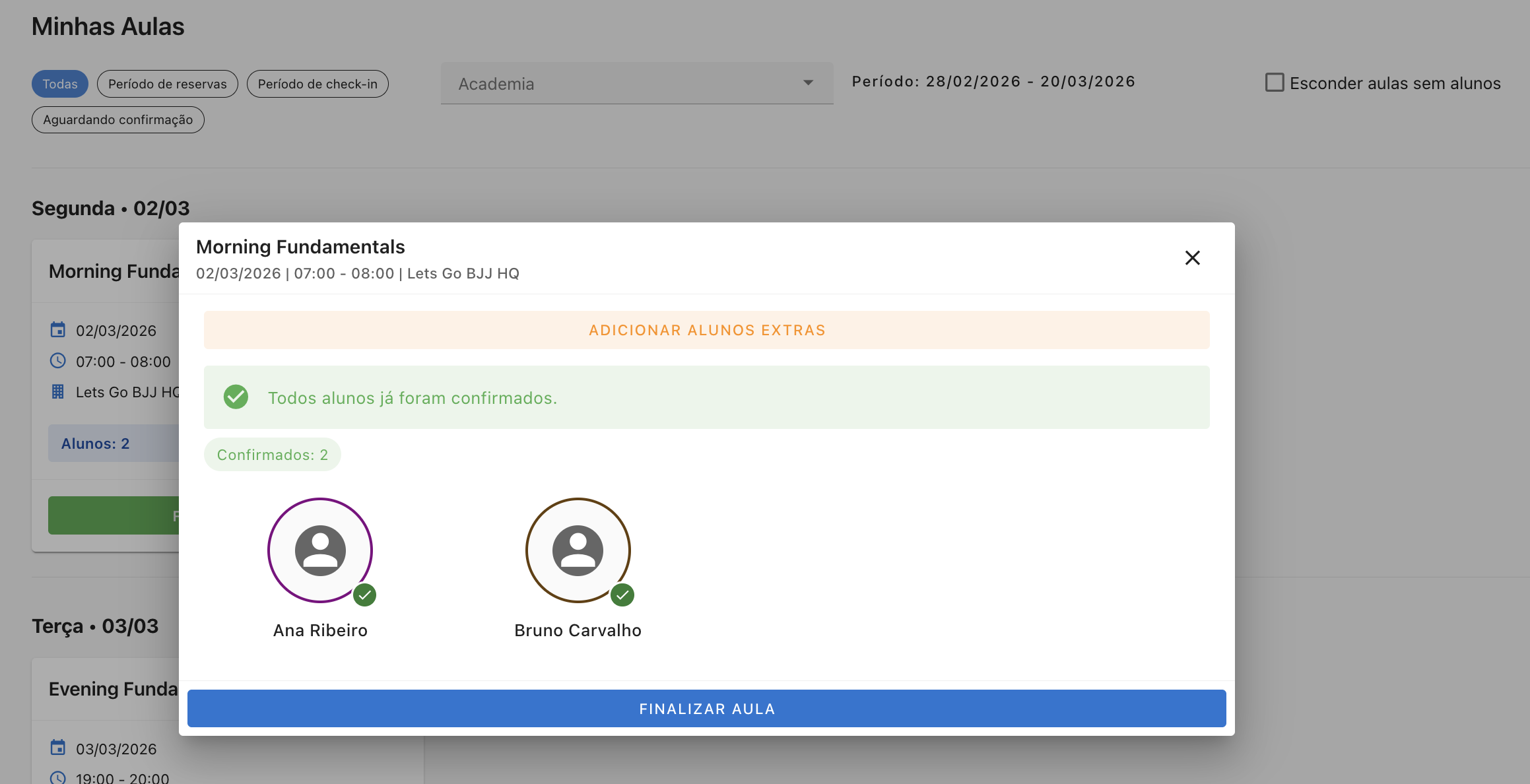Click the green check badge on Bruno Carvalho's avatar
This screenshot has width=1530, height=784.
(x=623, y=595)
